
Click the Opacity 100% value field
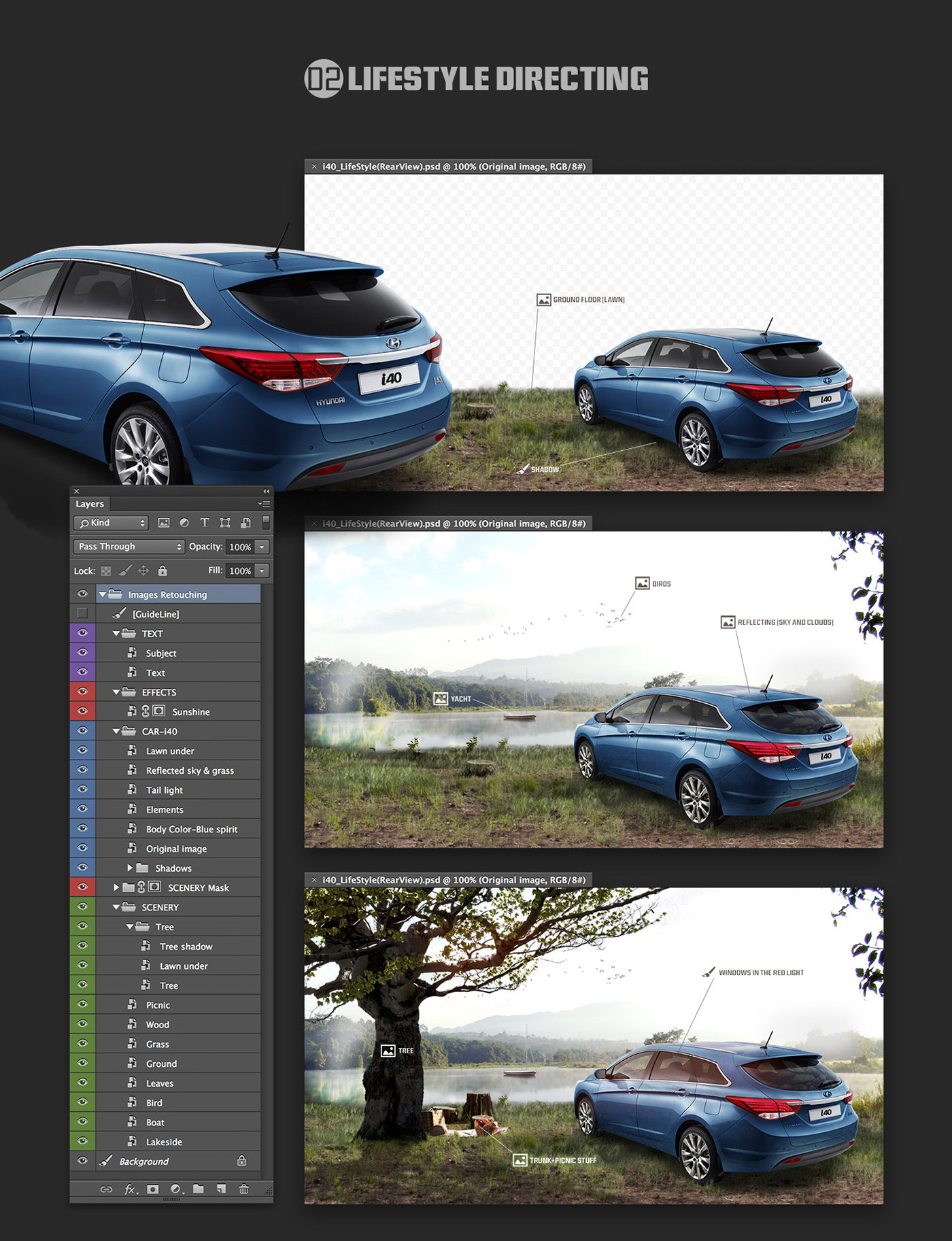(x=240, y=547)
